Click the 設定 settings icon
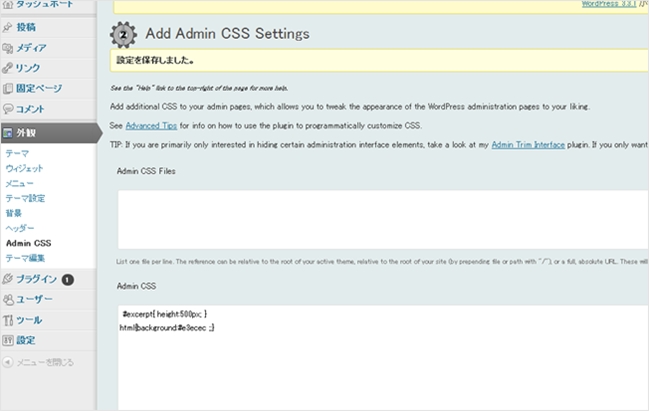This screenshot has height=411, width=649. tap(7, 340)
